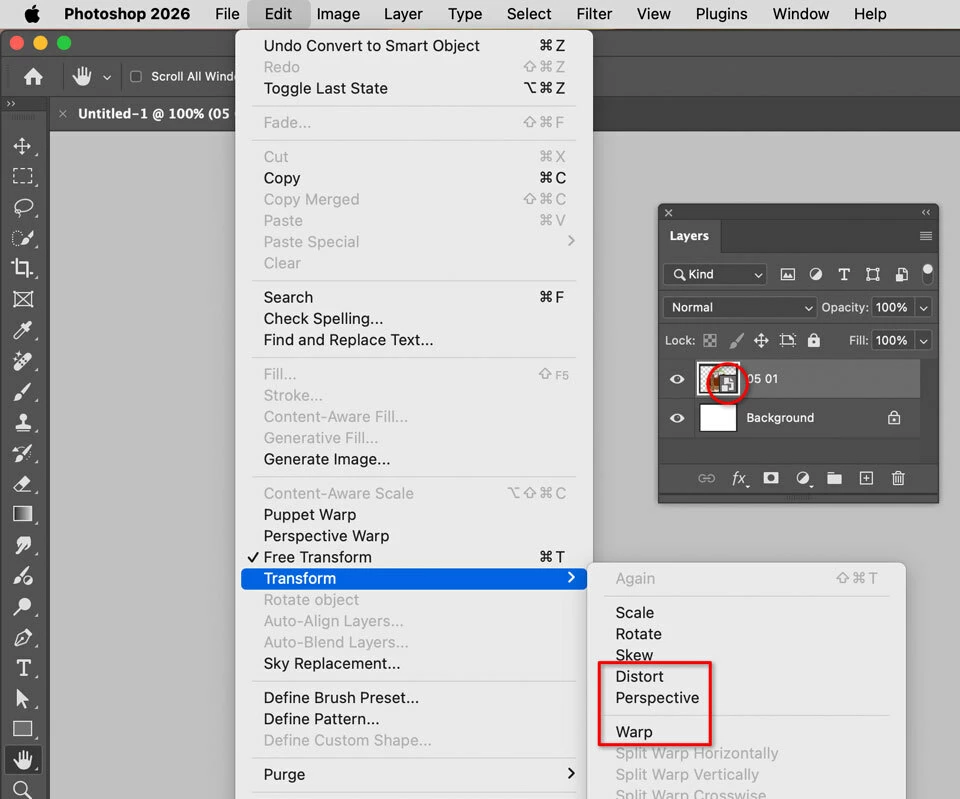Switch to the Layers tab

pos(689,236)
